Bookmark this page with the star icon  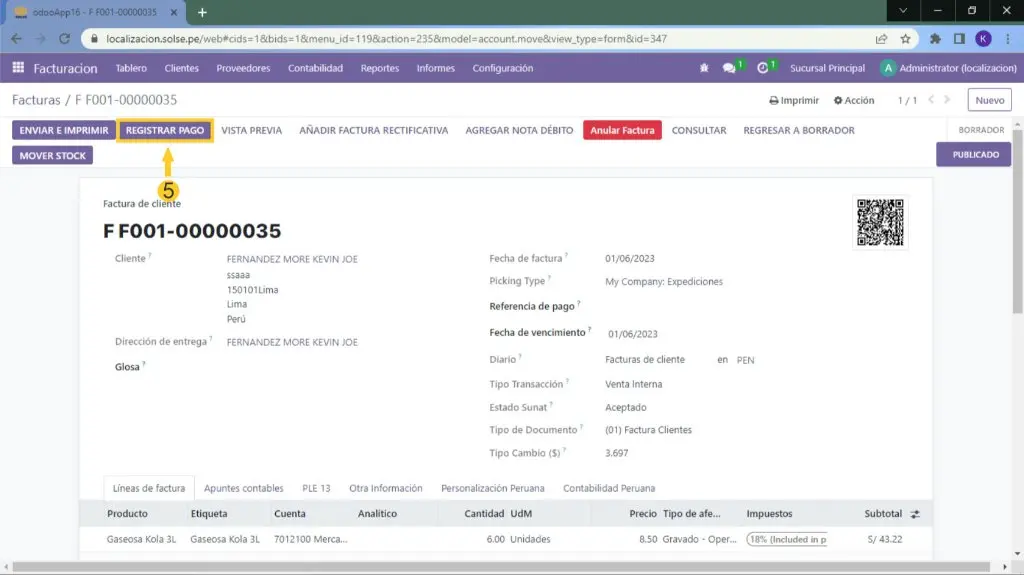click(x=905, y=39)
